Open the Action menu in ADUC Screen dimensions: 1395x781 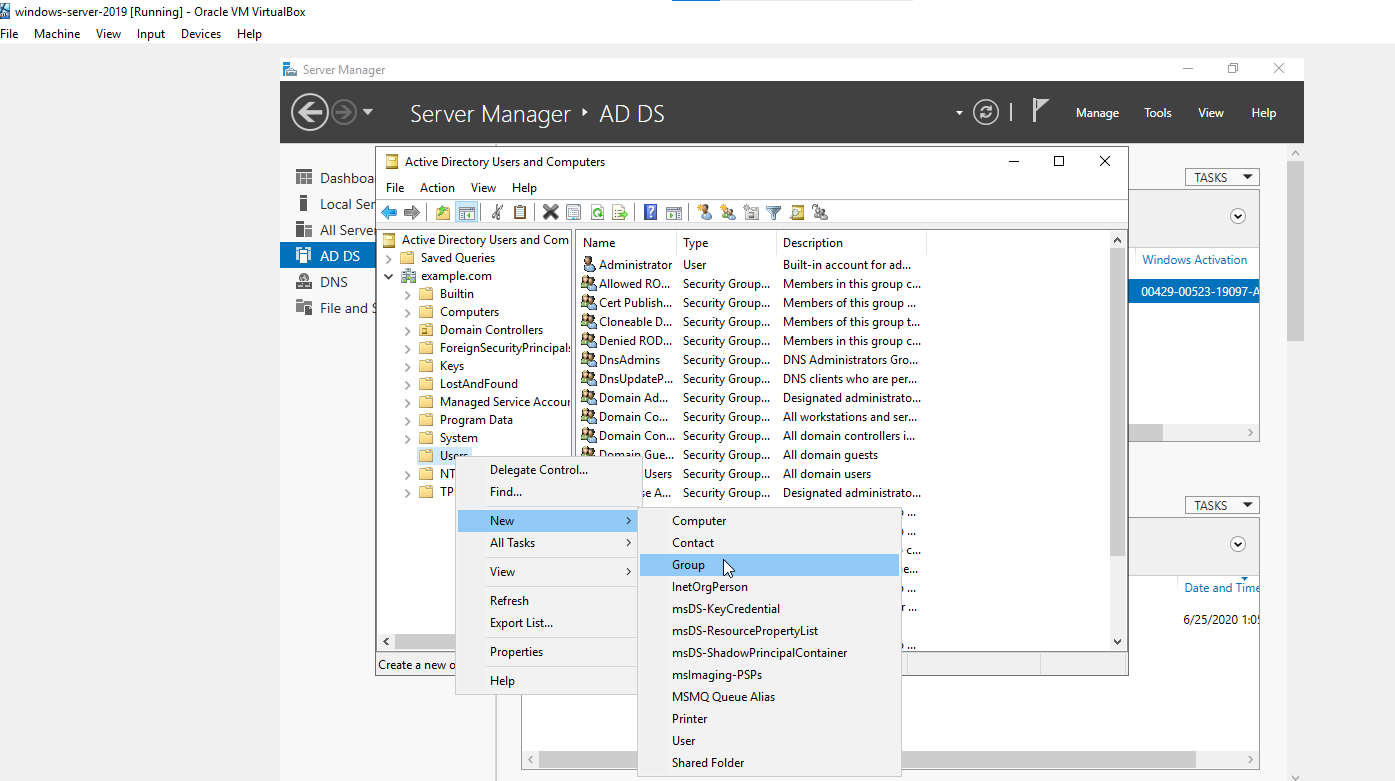437,188
